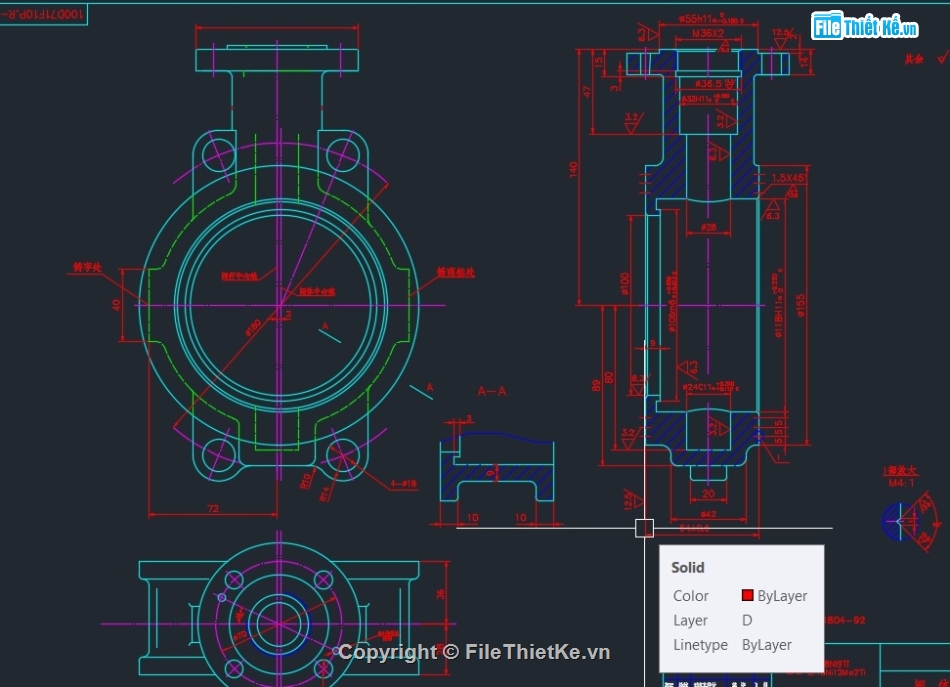Select the 1.5X45° chamfer note
Screen dimensions: 950x687
tap(788, 178)
